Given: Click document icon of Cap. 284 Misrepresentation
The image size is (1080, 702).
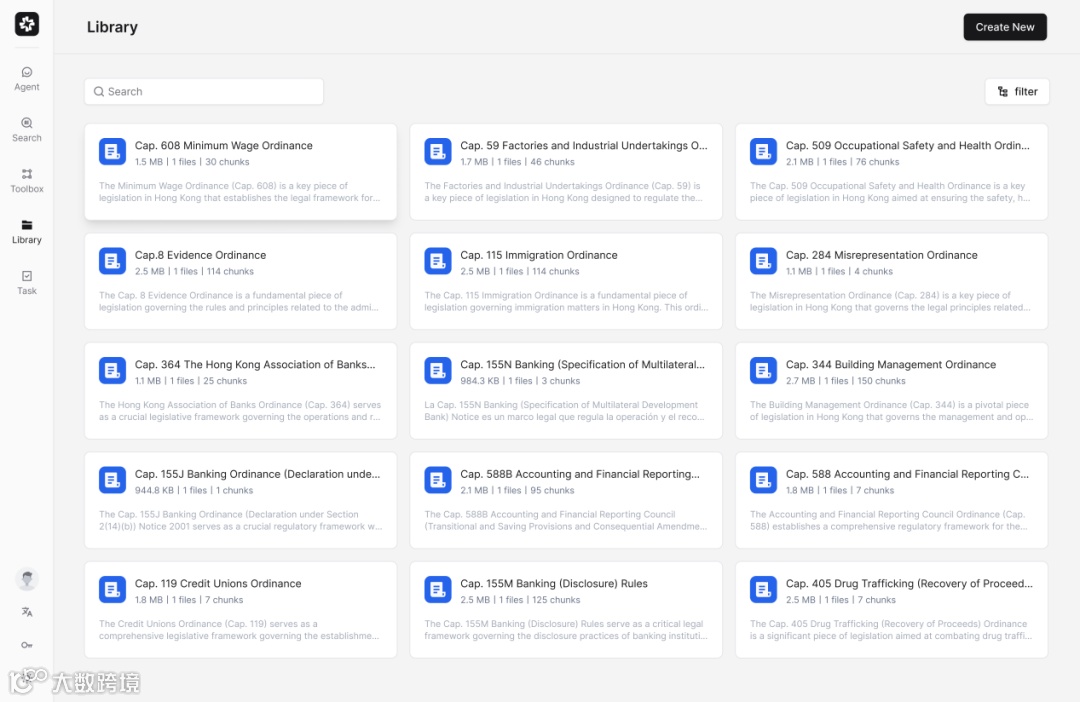Looking at the screenshot, I should pos(763,261).
